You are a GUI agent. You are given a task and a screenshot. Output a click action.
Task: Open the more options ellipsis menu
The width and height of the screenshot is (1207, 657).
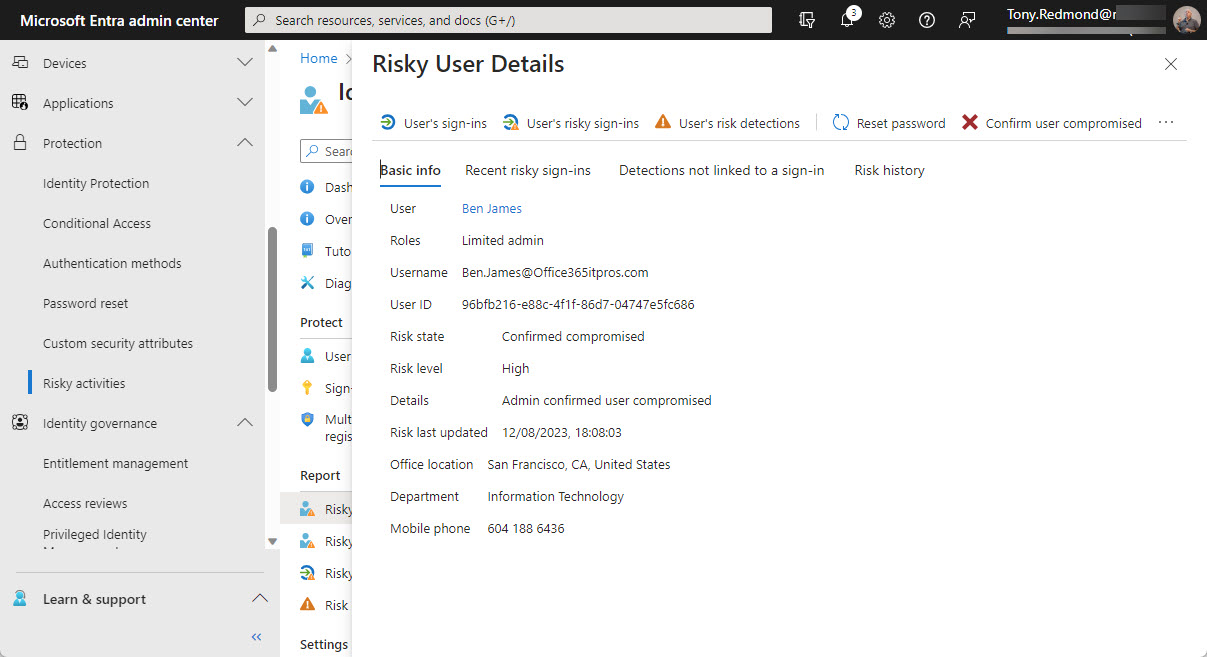1165,122
